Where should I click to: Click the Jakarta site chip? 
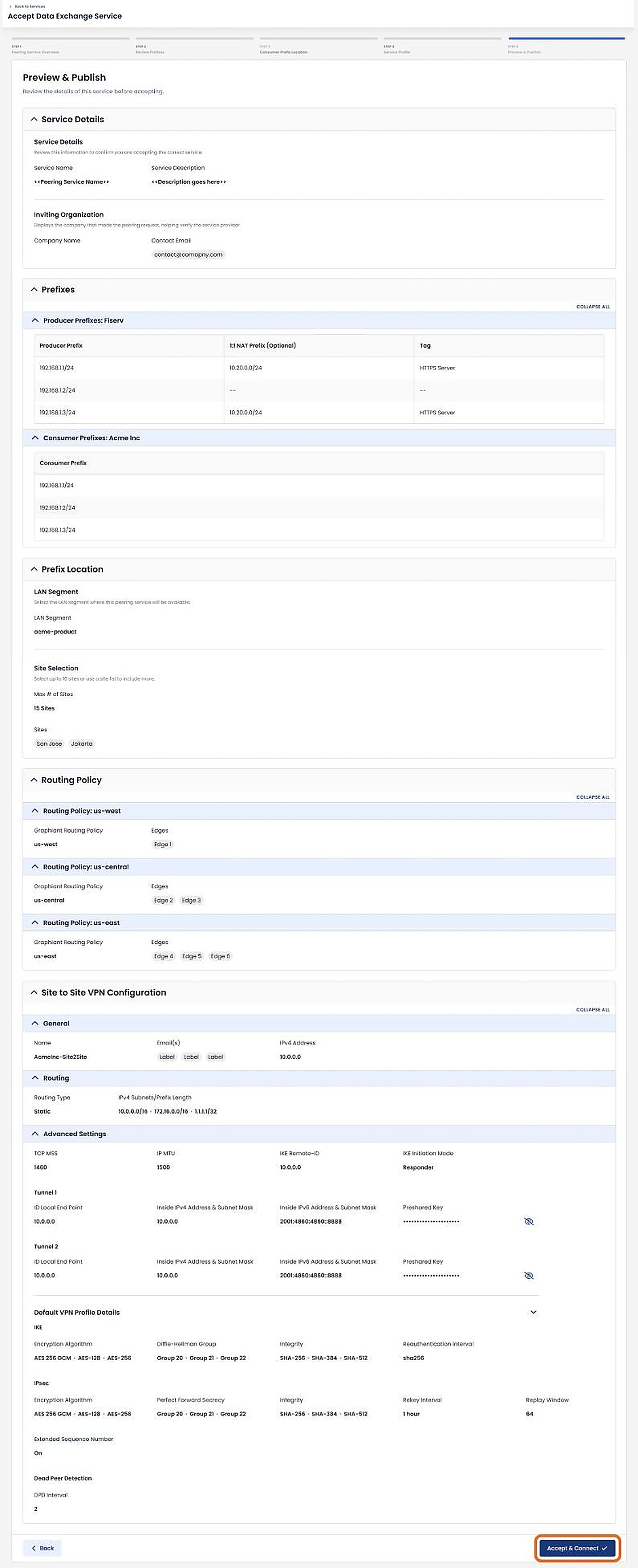(82, 744)
